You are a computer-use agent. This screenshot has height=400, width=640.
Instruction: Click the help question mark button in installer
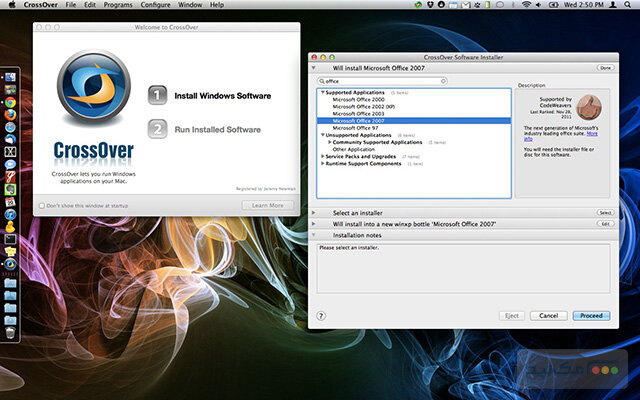[321, 316]
